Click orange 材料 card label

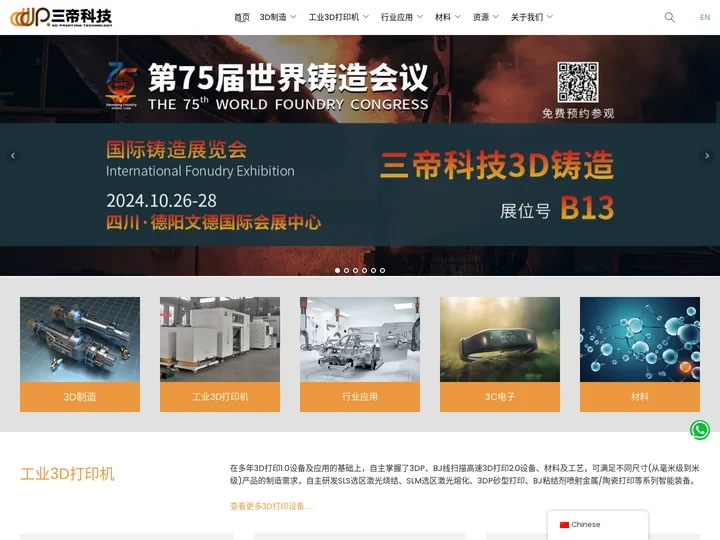tap(640, 397)
